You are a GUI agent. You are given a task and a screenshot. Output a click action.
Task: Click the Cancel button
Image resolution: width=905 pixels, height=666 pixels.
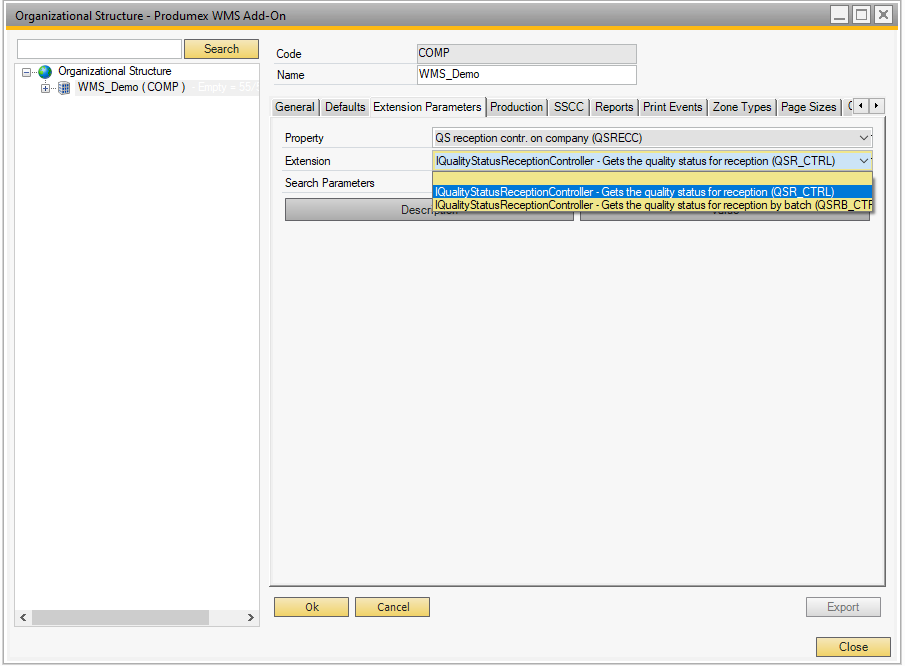click(x=392, y=607)
